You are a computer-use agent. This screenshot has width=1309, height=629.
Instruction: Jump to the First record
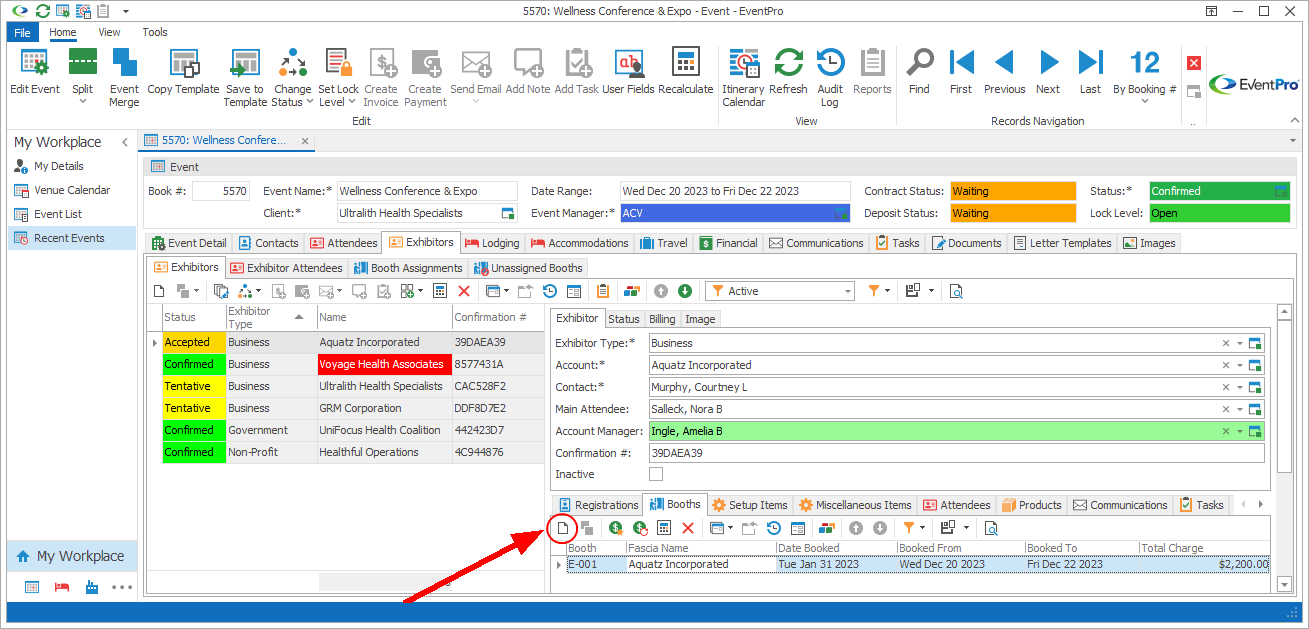point(961,72)
